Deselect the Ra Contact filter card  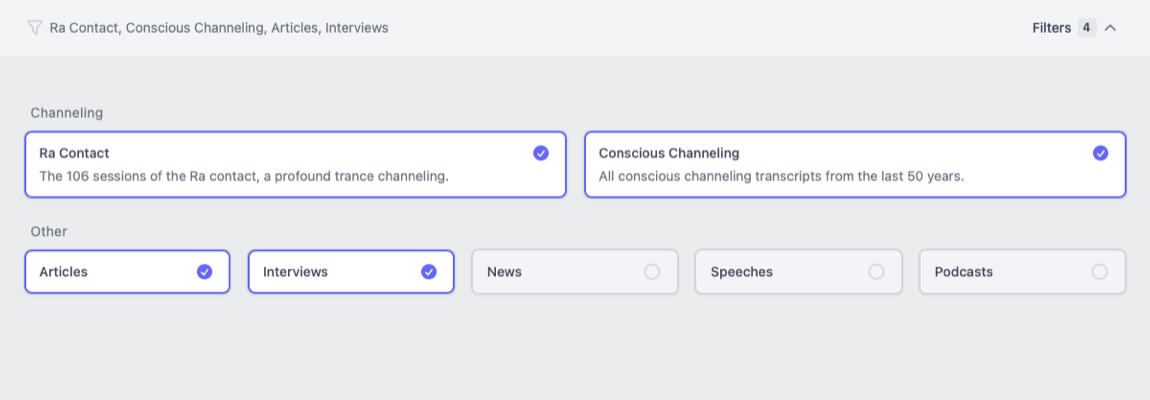295,165
